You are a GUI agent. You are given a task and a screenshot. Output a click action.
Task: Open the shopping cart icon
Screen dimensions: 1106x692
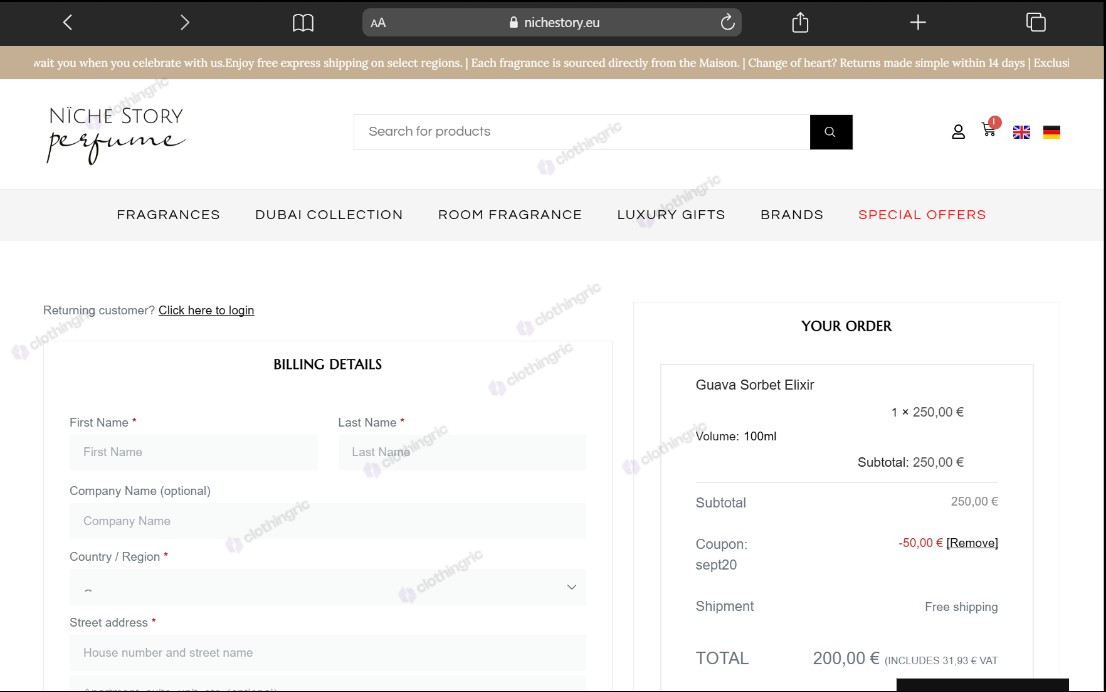pos(989,129)
